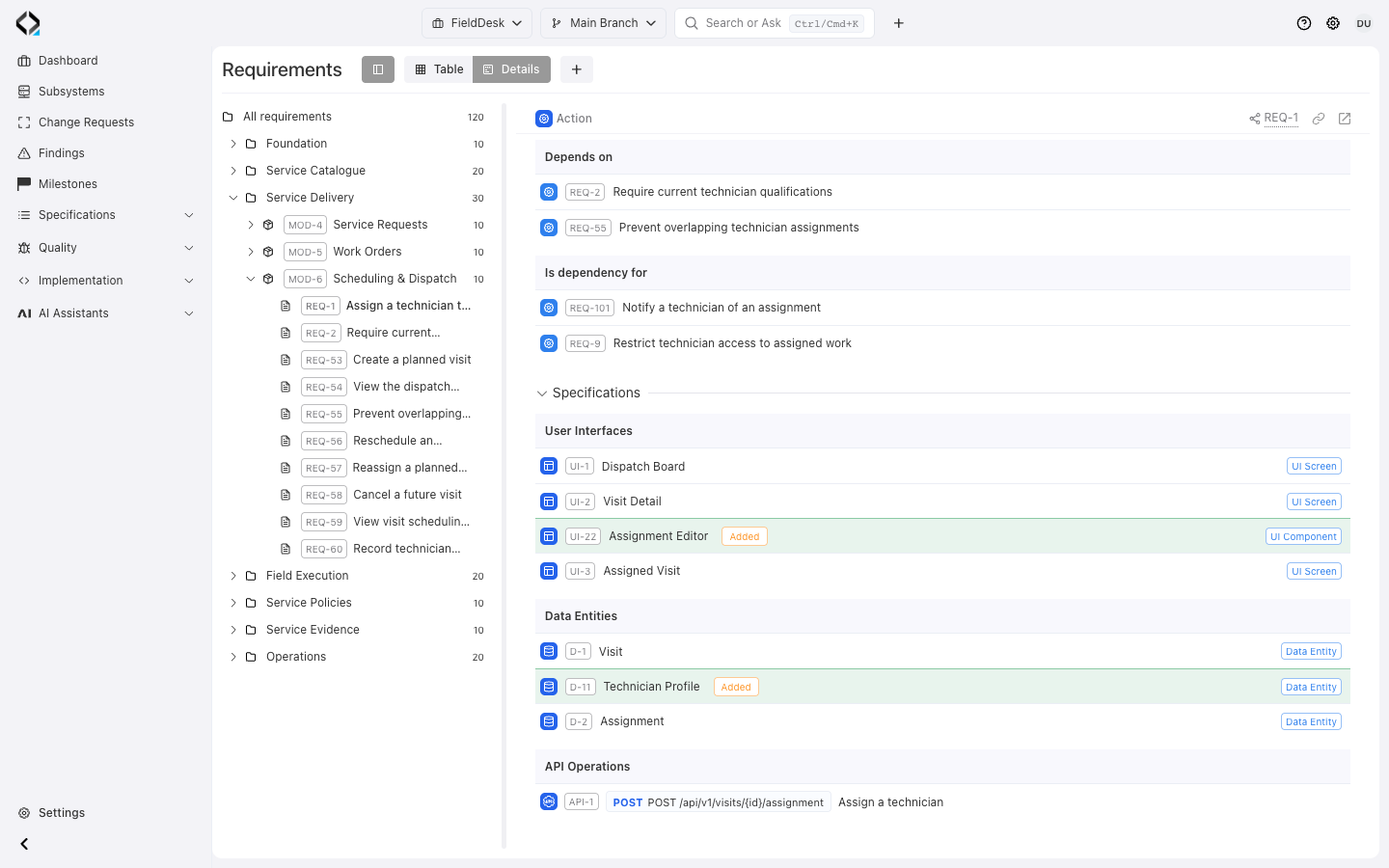The image size is (1389, 868).
Task: Add a new view with plus button beside Details
Action: pyautogui.click(x=576, y=69)
